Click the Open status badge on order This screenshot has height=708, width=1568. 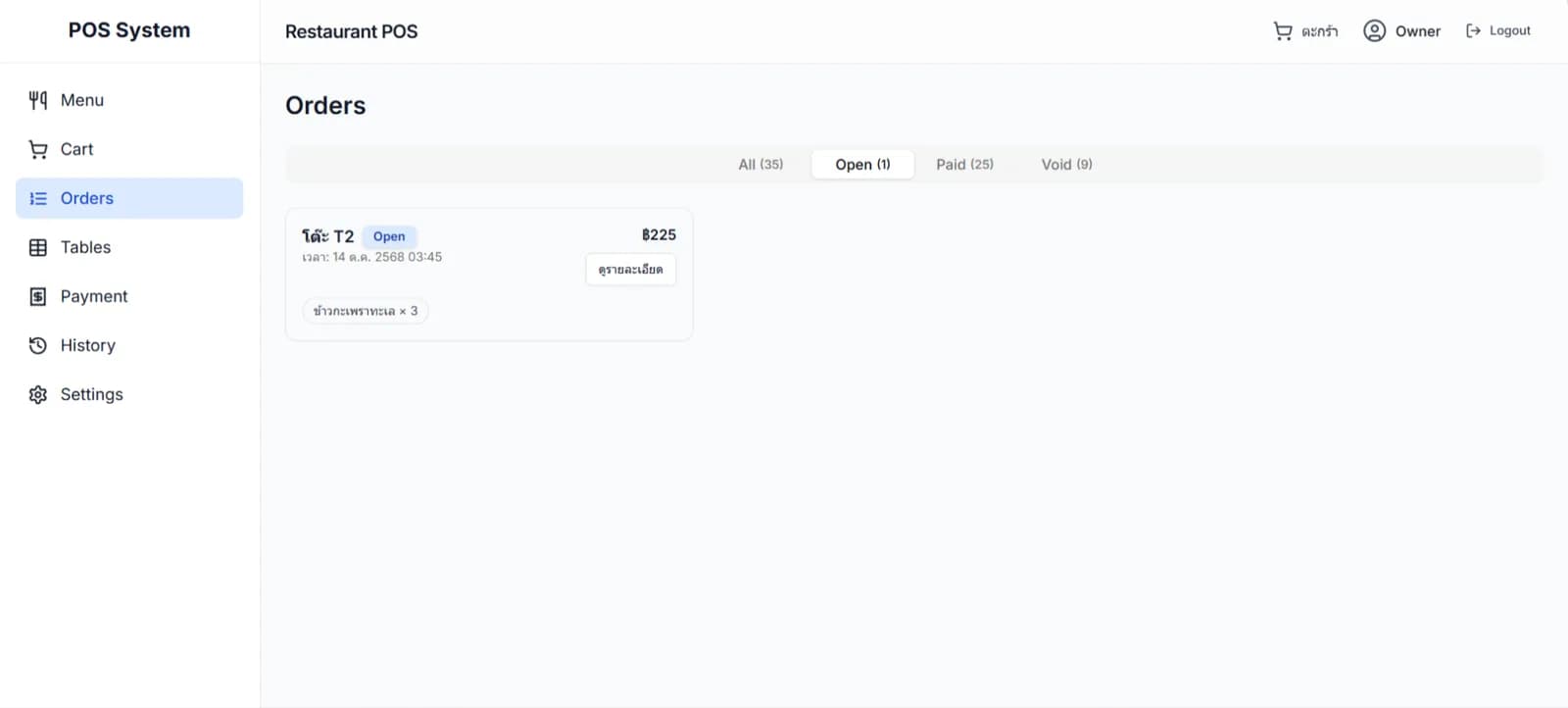(389, 236)
